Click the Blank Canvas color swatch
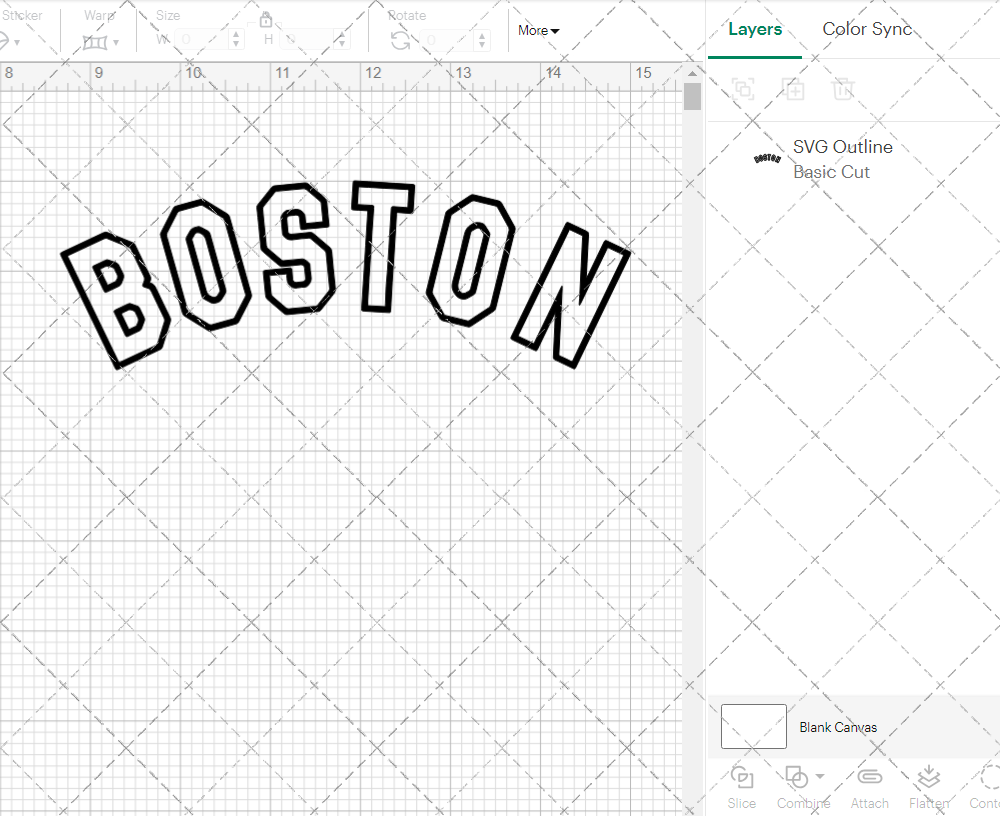Image resolution: width=1000 pixels, height=816 pixels. [x=753, y=727]
